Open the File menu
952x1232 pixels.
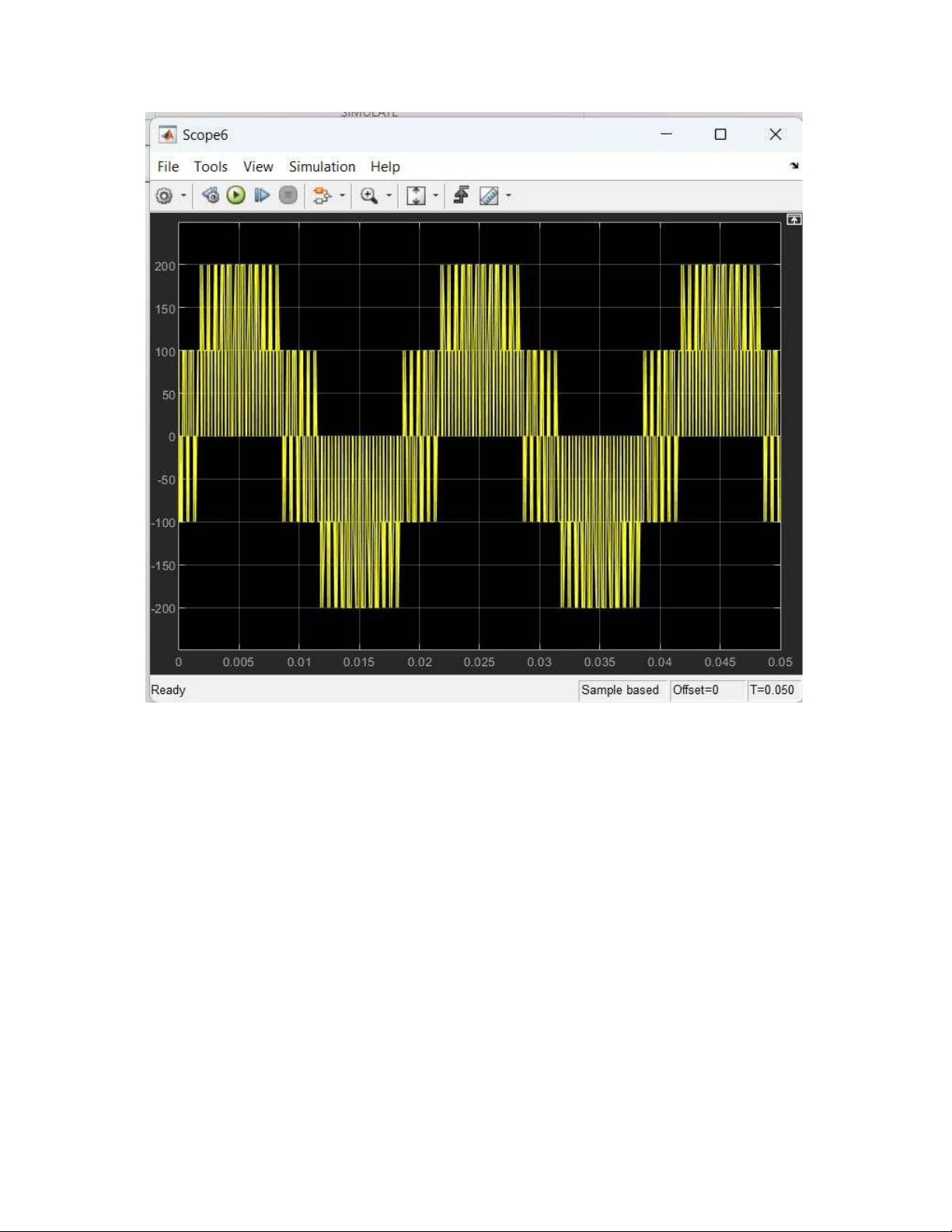click(x=168, y=166)
